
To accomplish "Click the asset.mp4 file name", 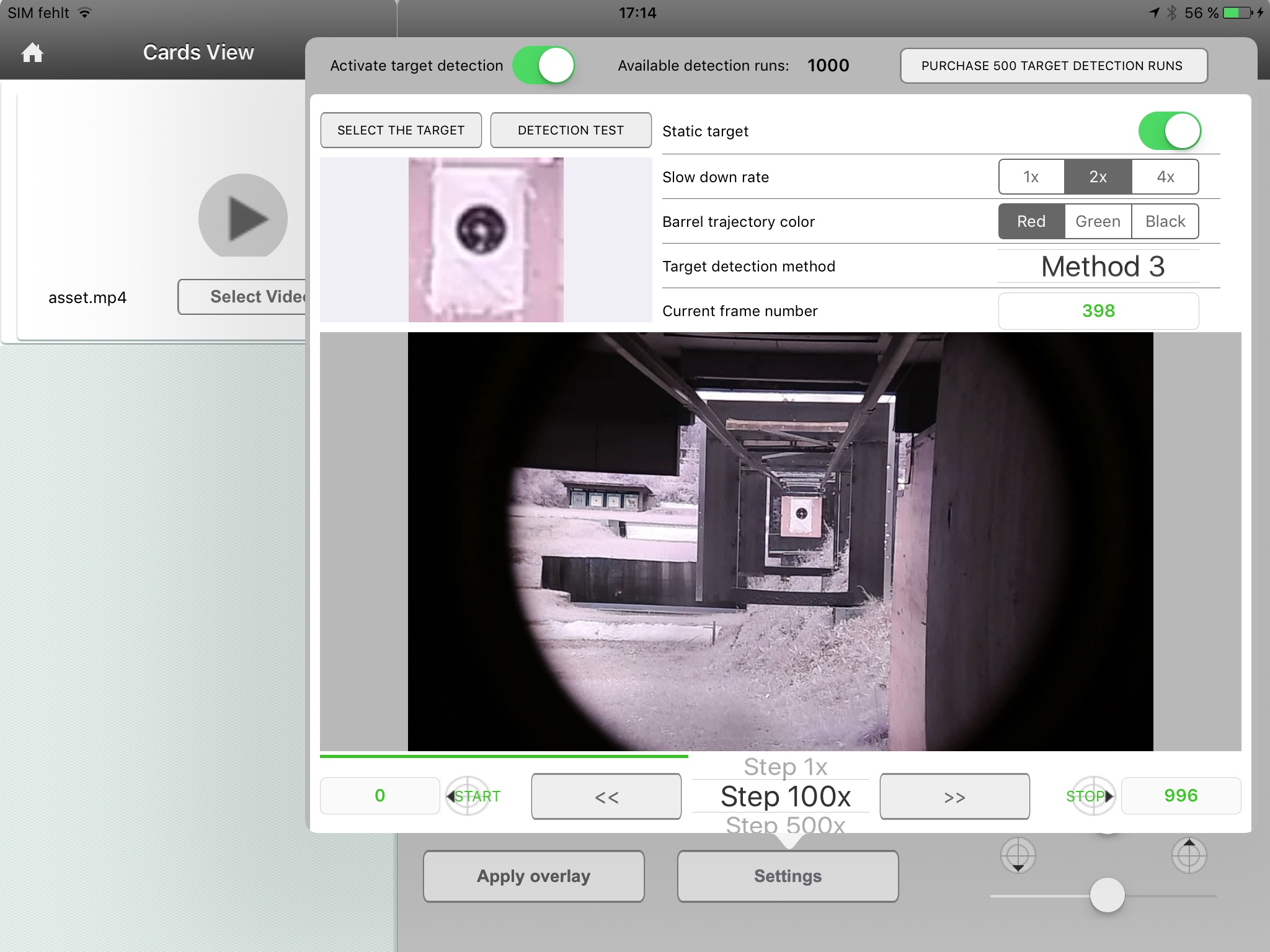I will (x=87, y=297).
